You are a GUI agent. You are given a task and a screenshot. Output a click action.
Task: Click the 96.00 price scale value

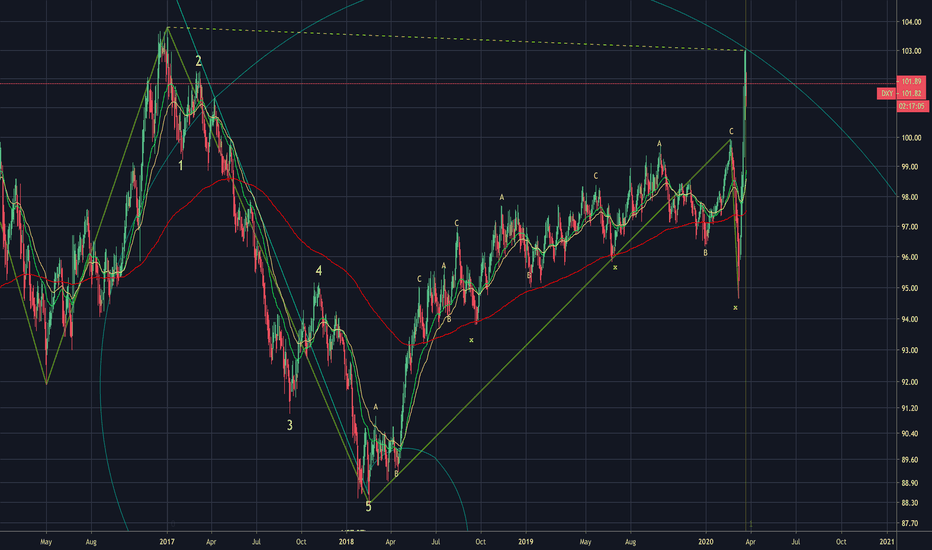[910, 257]
